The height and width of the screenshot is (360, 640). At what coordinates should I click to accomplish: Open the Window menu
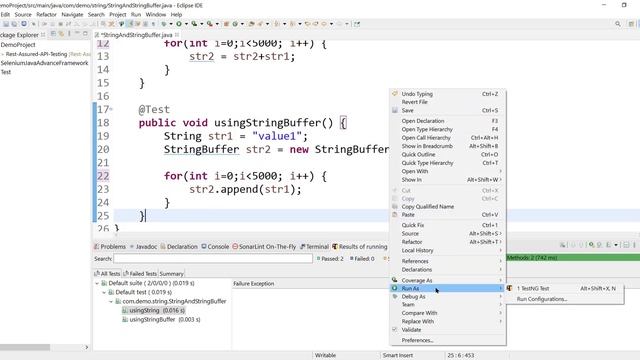156,14
